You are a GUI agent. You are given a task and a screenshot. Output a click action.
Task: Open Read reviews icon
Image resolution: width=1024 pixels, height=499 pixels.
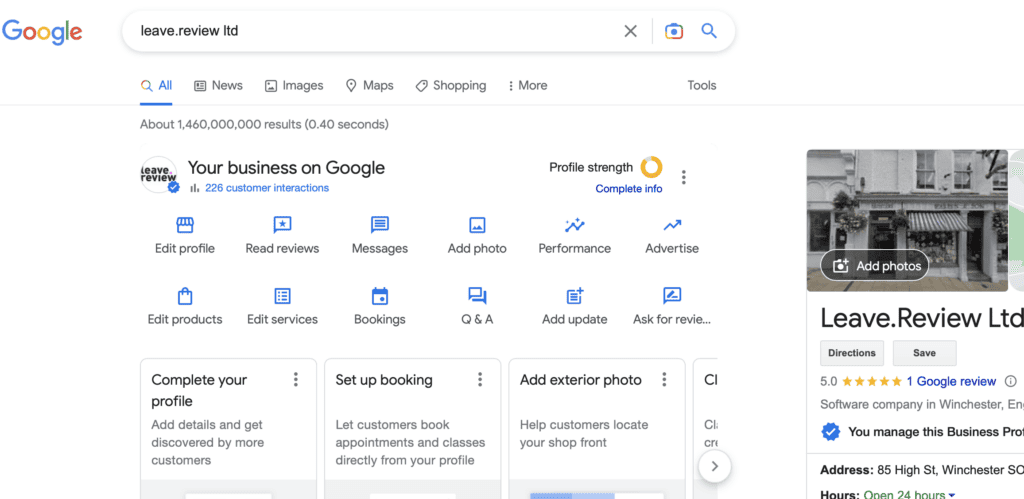coord(282,225)
